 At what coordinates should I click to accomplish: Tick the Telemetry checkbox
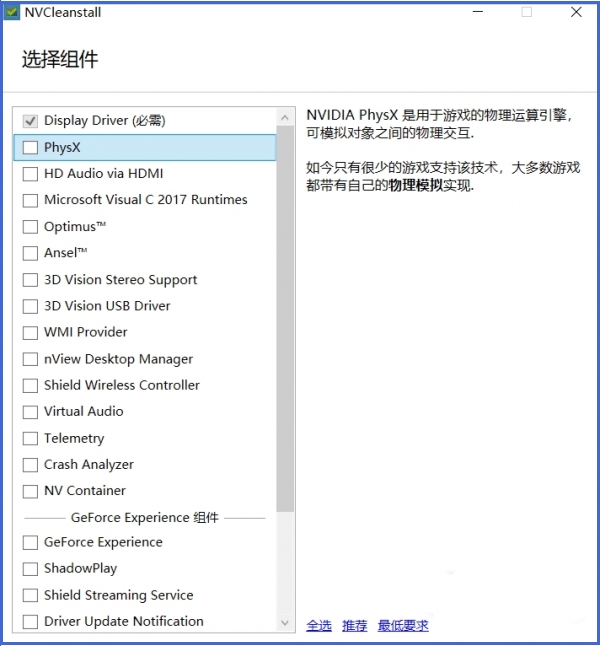click(30, 438)
